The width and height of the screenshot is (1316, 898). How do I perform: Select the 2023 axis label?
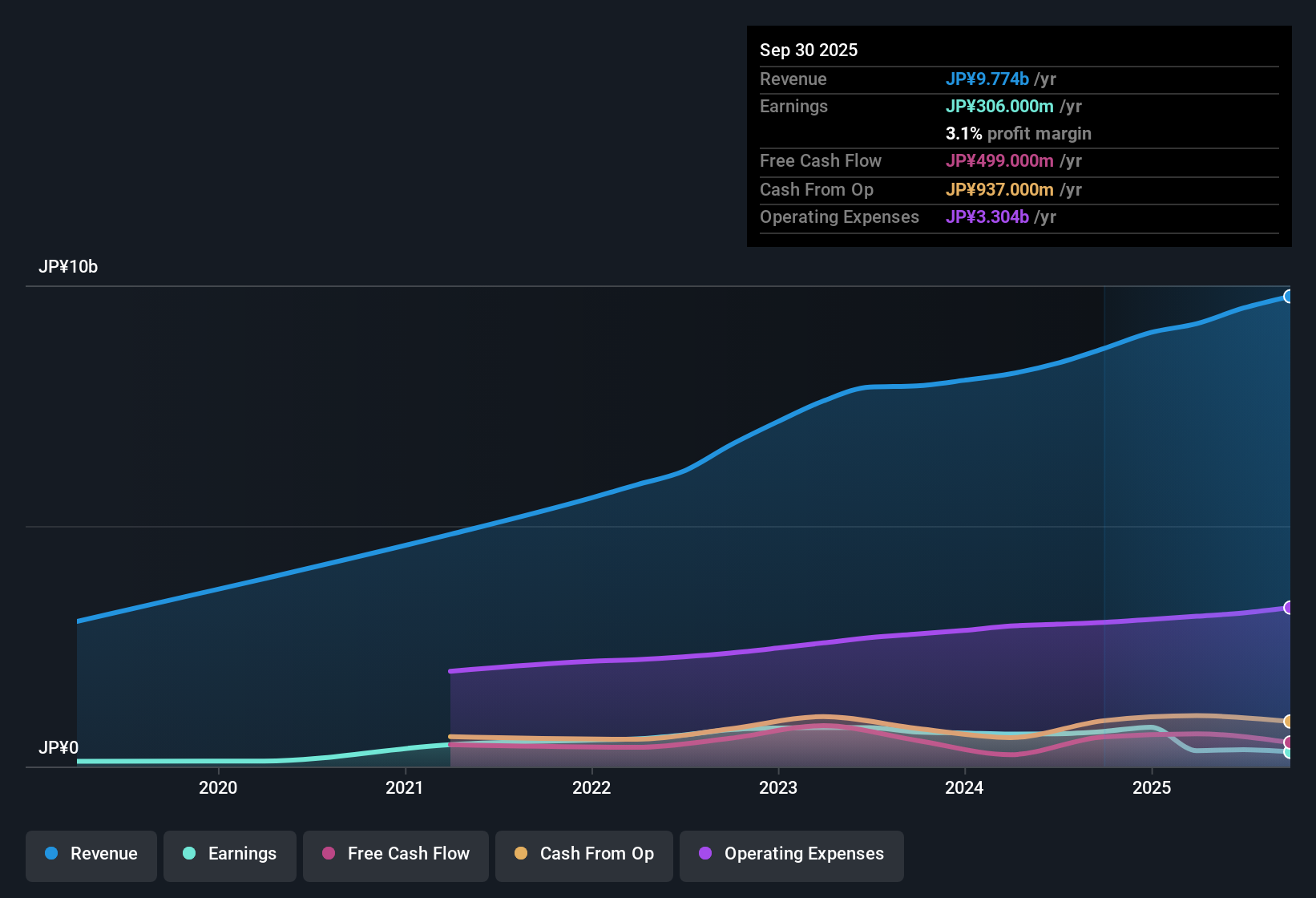click(x=779, y=788)
